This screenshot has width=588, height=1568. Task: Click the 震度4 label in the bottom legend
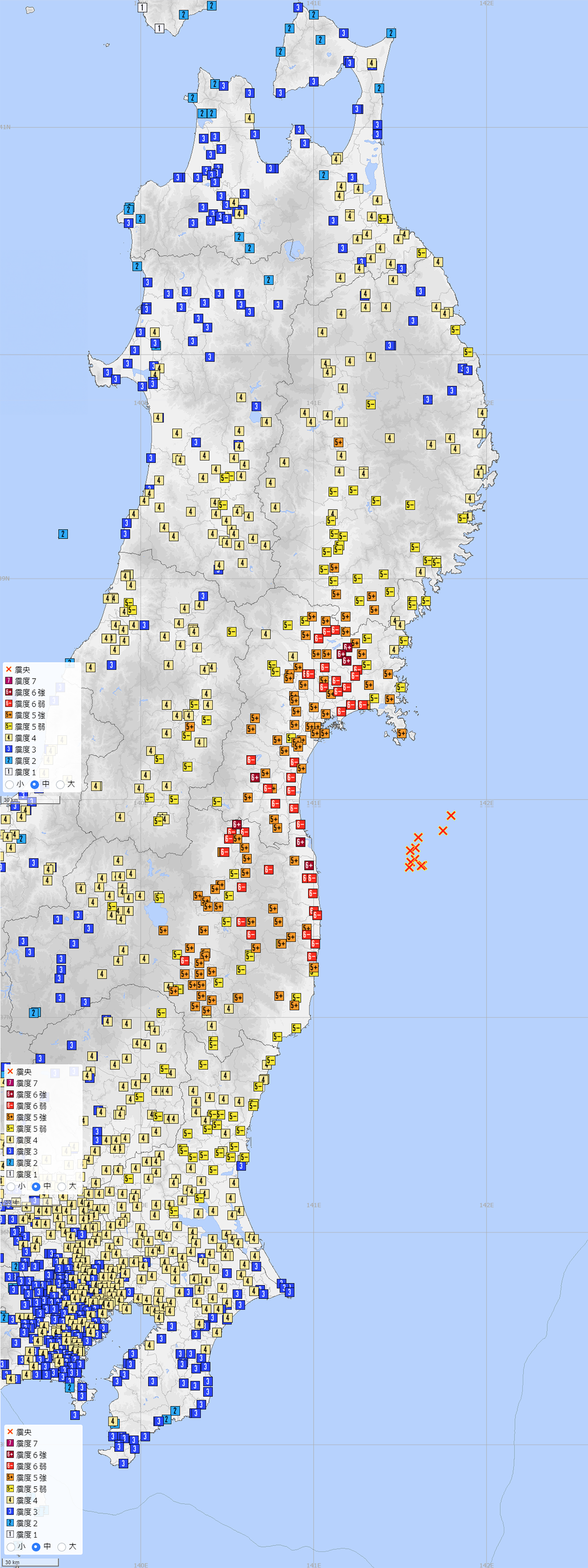(x=27, y=1500)
